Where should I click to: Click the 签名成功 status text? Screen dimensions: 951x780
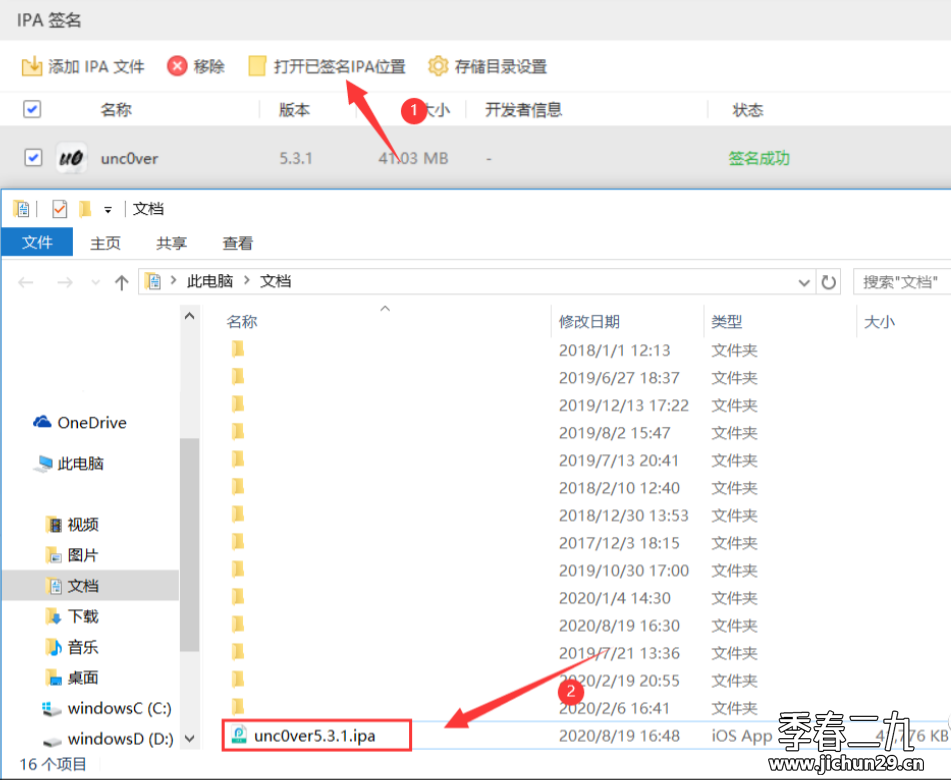(x=759, y=158)
